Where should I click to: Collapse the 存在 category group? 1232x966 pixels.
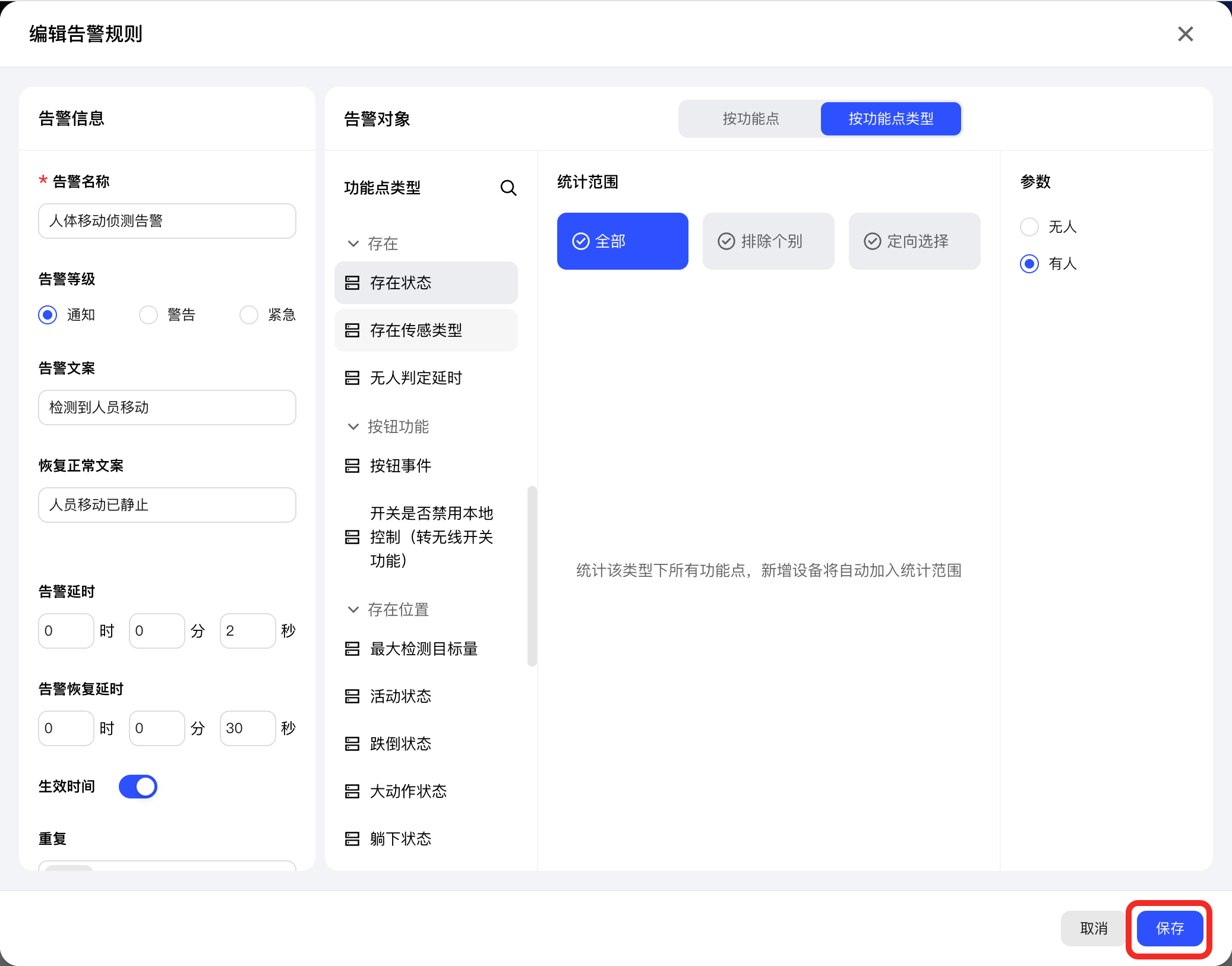click(353, 244)
